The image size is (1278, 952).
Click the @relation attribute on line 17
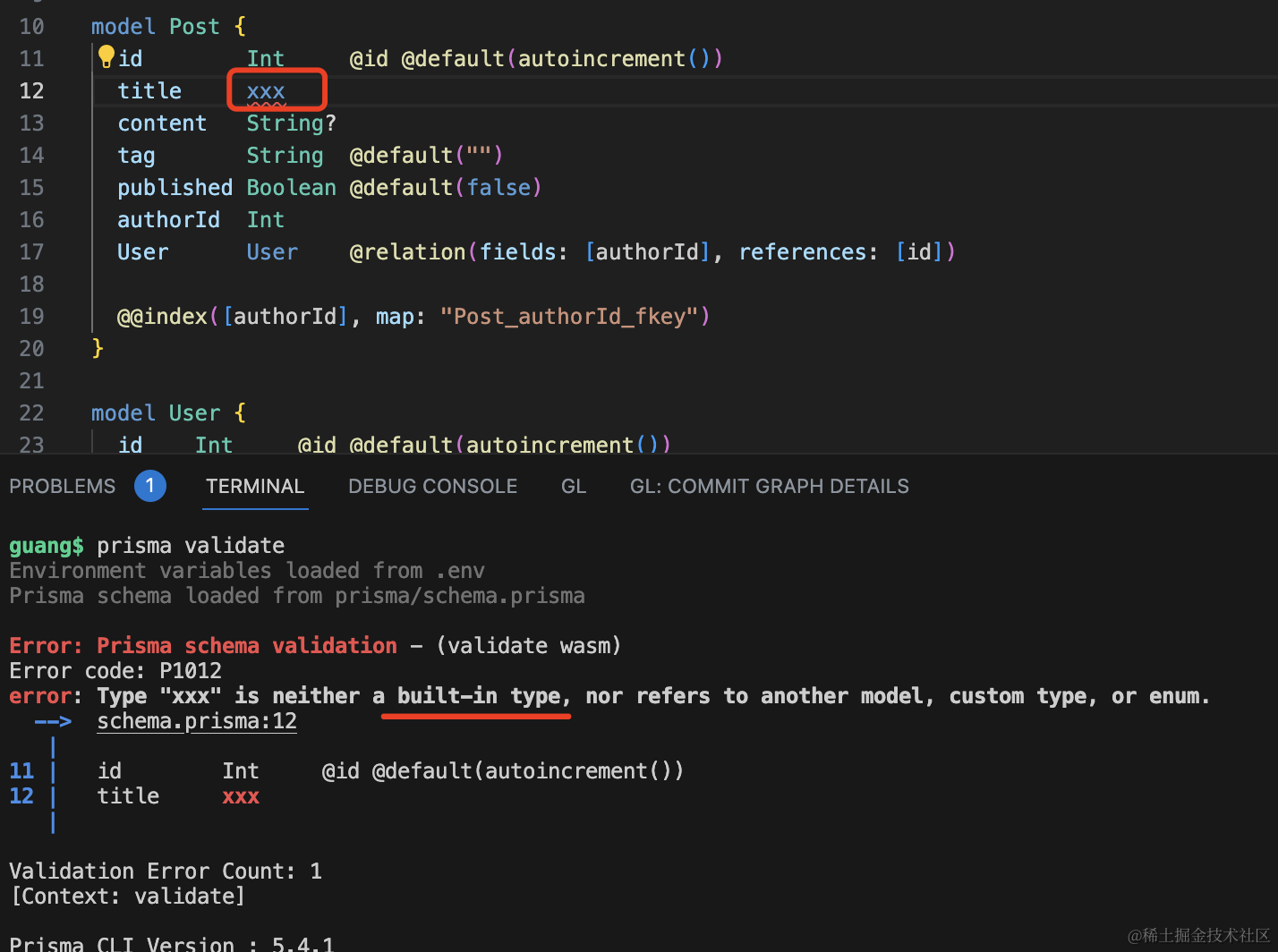407,252
